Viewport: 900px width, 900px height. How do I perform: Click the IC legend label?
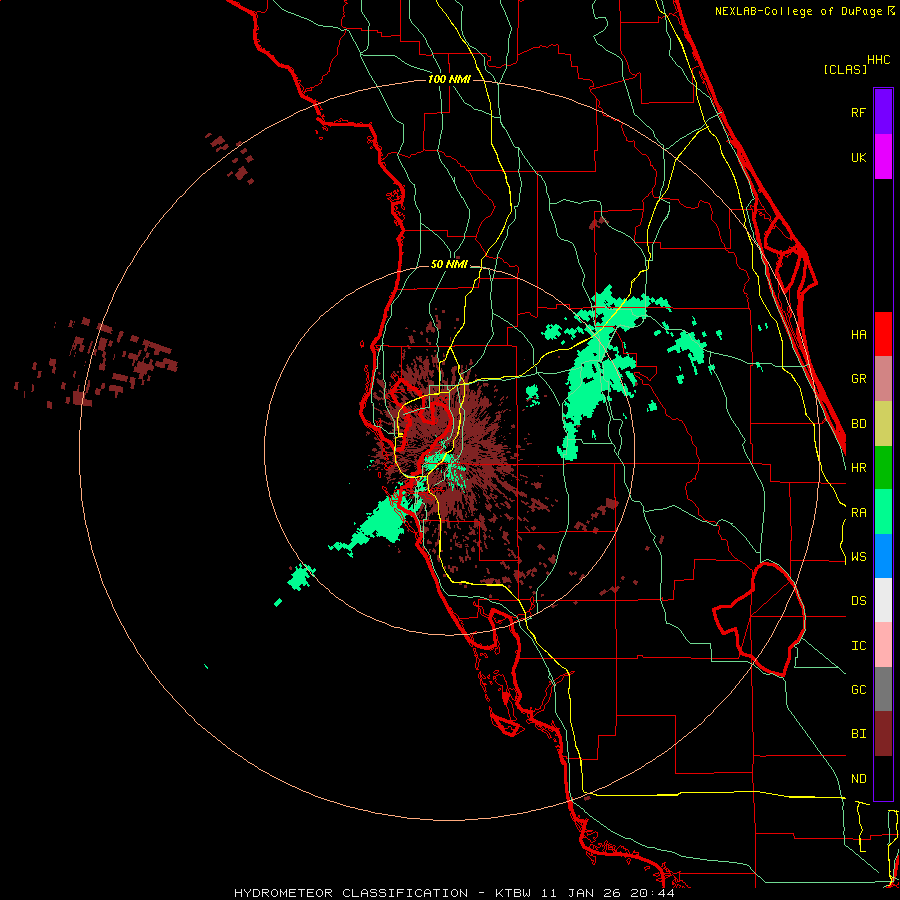click(x=858, y=646)
